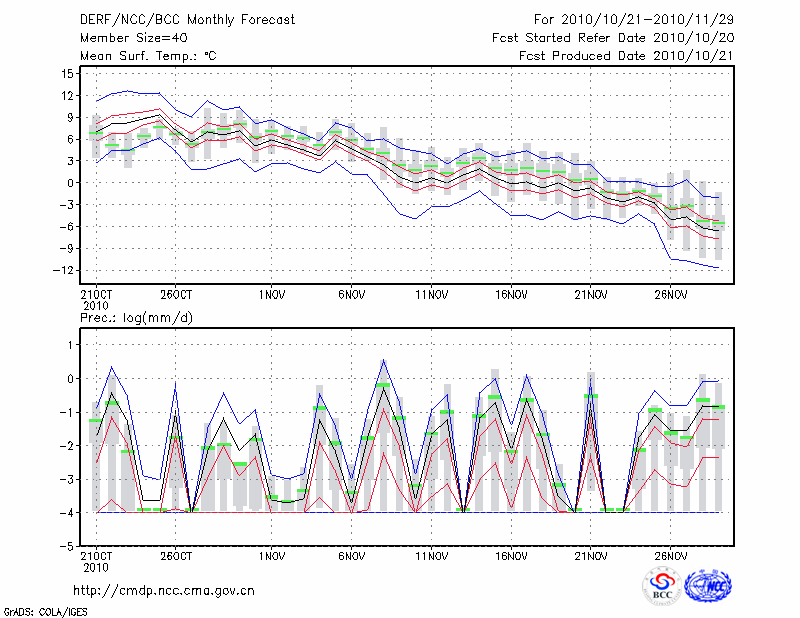Image resolution: width=800 pixels, height=618 pixels.
Task: Click 21NOV tick on precipitation chart axis
Action: [x=591, y=556]
